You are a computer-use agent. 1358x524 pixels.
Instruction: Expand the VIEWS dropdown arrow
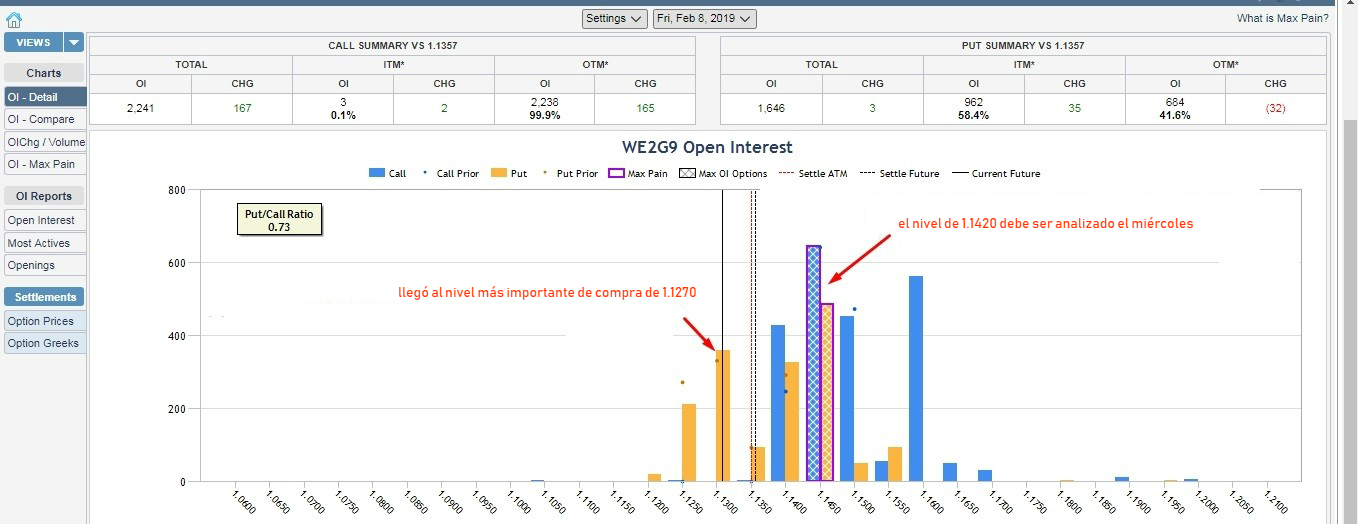tap(75, 42)
